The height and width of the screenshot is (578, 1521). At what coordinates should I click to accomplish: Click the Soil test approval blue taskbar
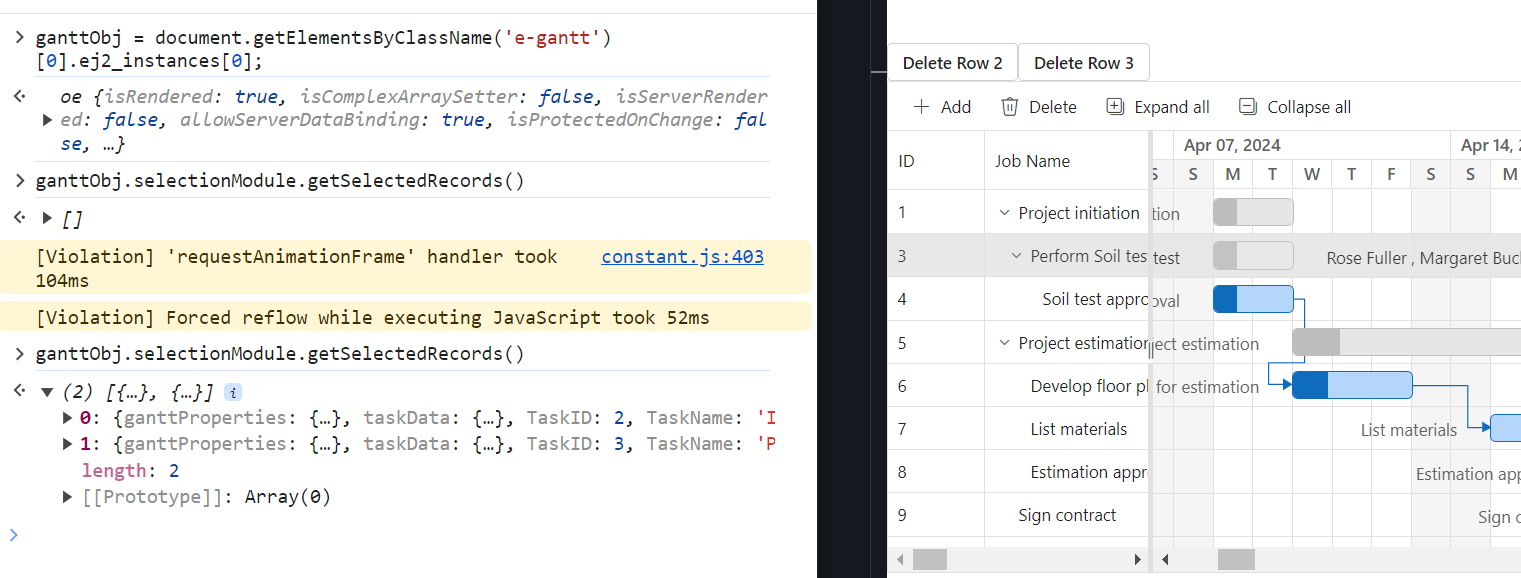[x=1253, y=299]
